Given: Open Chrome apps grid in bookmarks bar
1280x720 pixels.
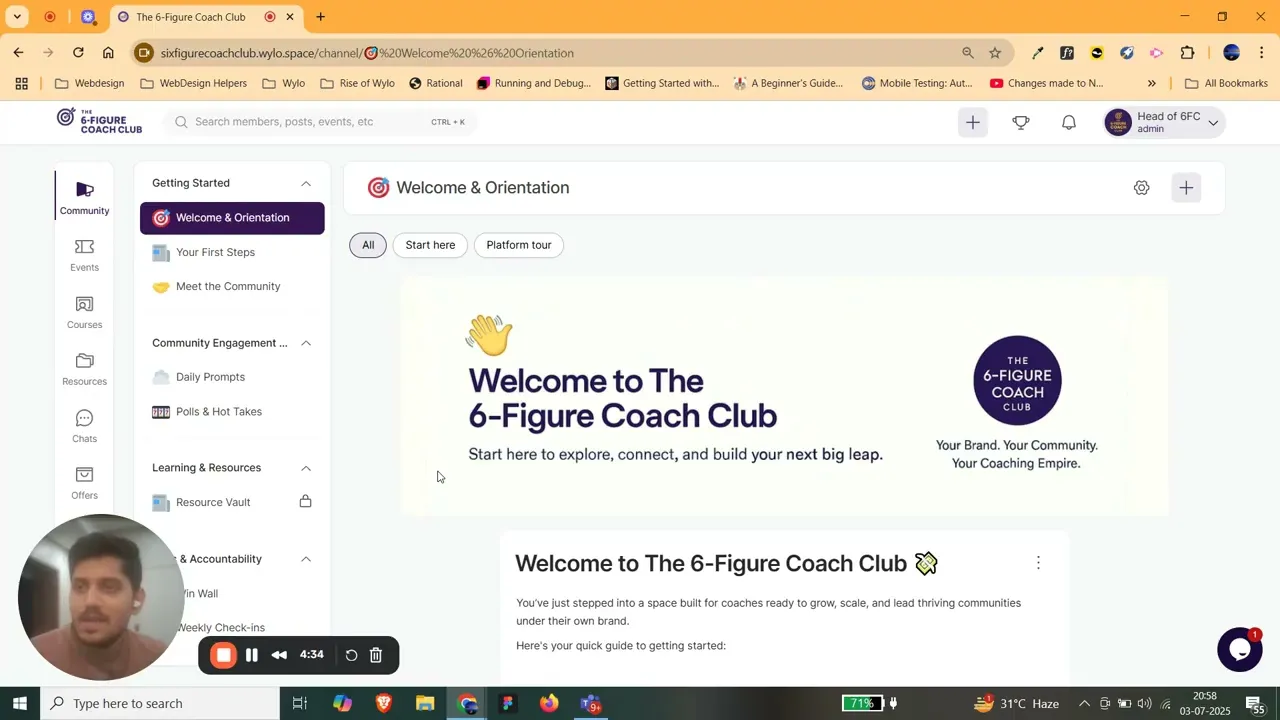Looking at the screenshot, I should point(21,83).
